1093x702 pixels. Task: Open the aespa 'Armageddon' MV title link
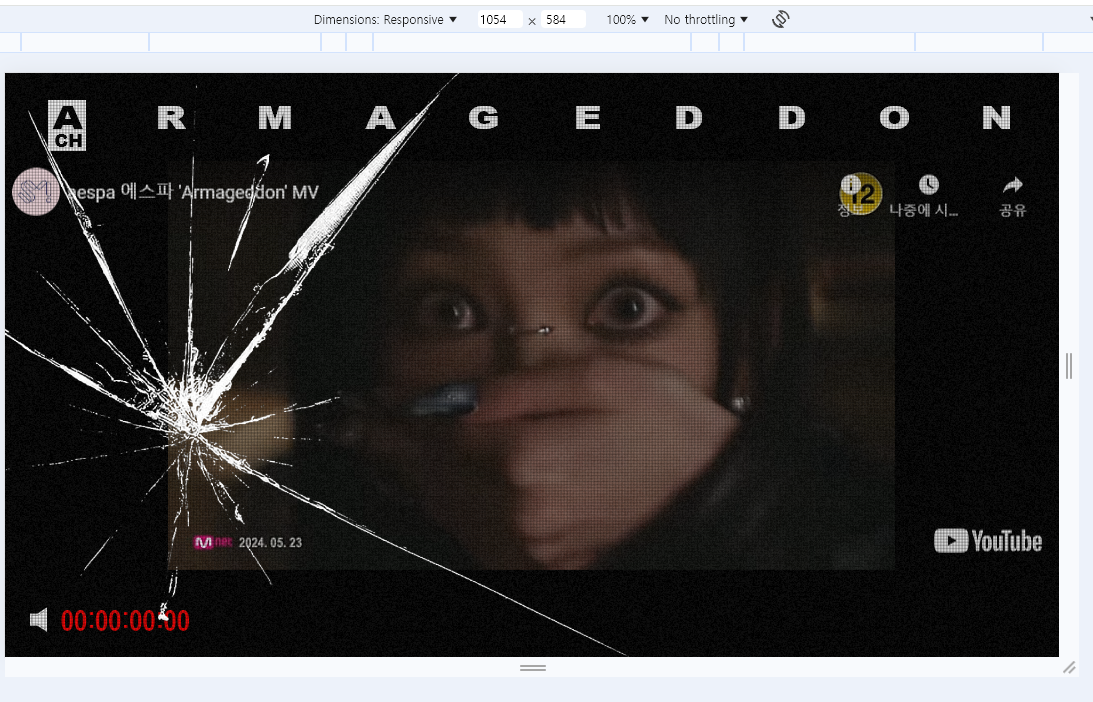(192, 192)
